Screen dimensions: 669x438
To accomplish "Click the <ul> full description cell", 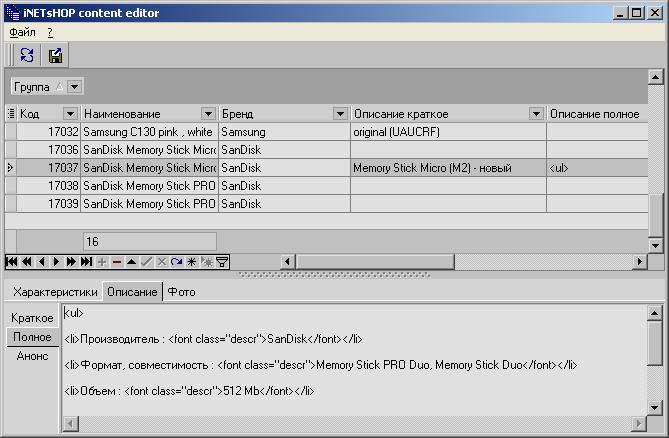I will coord(597,168).
